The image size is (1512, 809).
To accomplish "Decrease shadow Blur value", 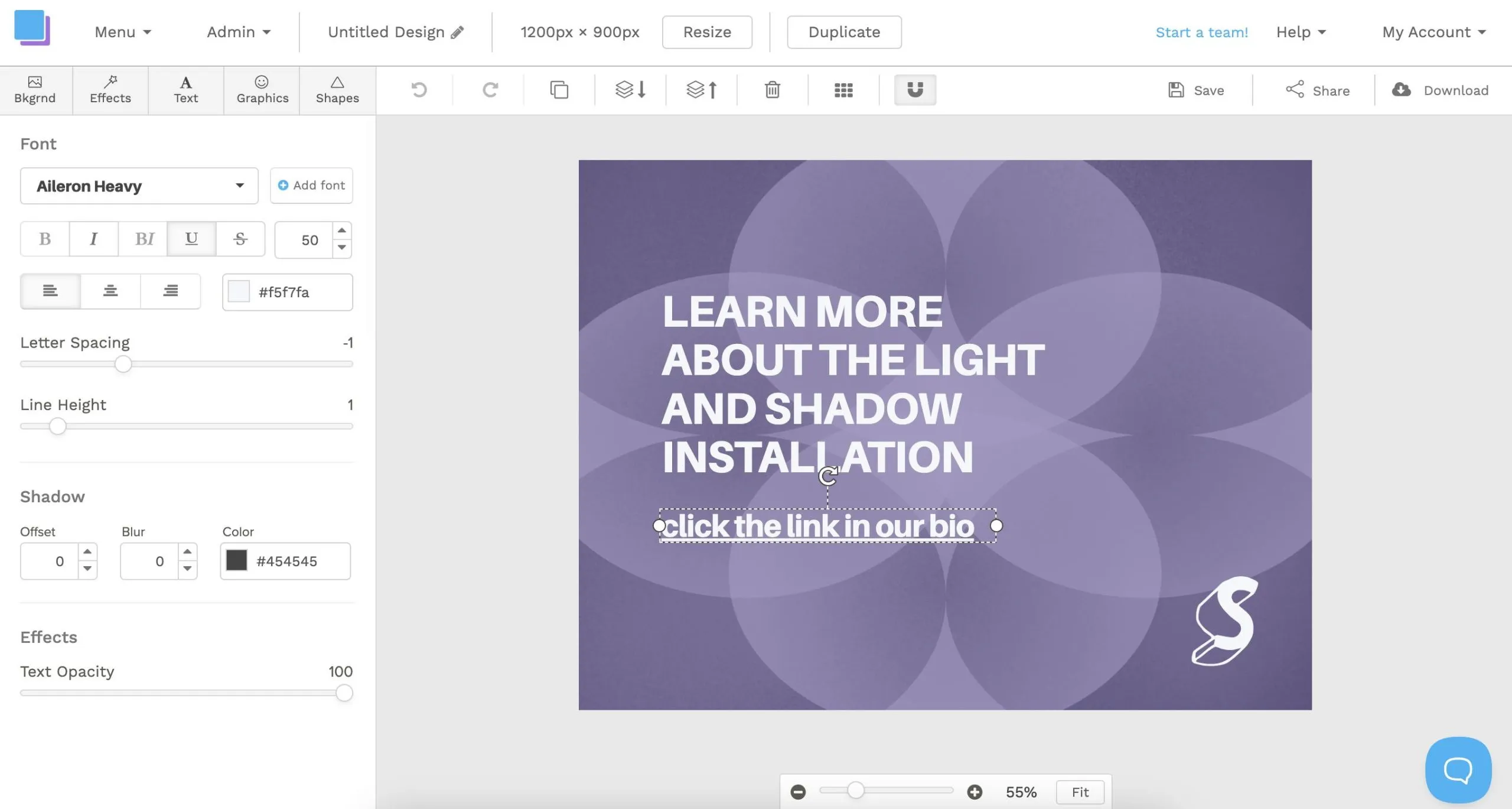I will [187, 569].
